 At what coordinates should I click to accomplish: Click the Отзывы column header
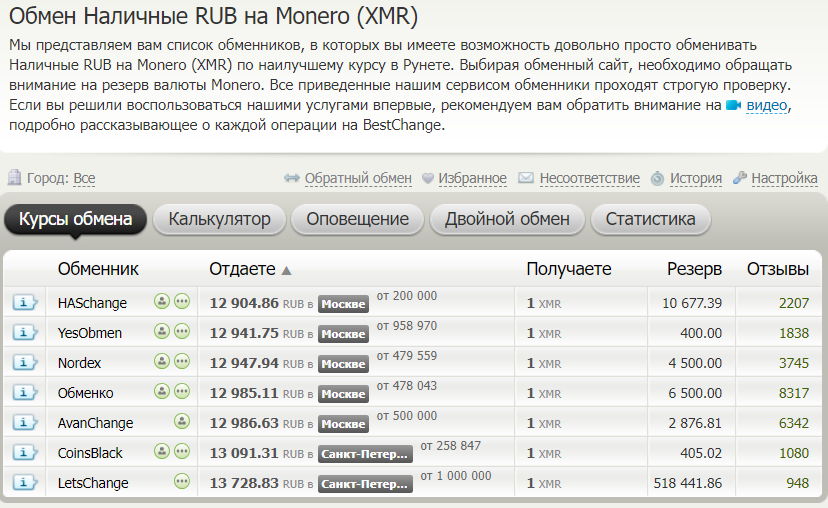point(777,269)
